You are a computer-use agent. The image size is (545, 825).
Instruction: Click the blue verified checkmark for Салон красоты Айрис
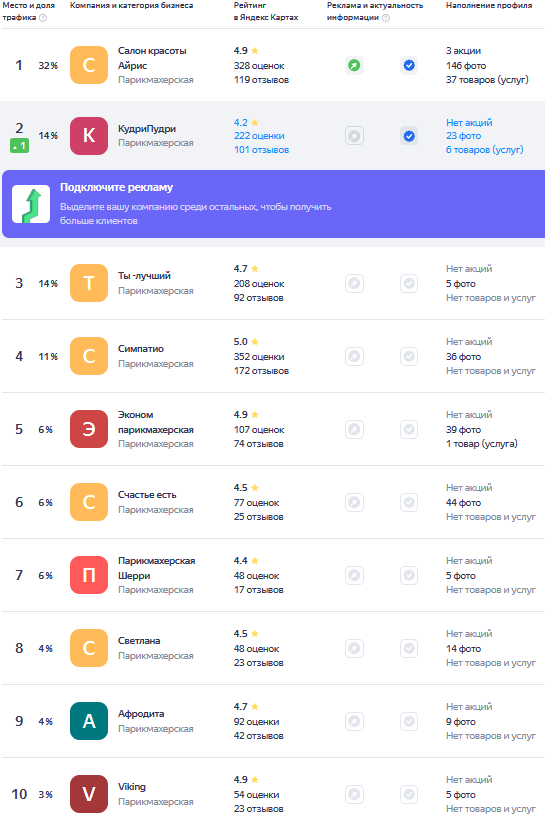tap(409, 66)
